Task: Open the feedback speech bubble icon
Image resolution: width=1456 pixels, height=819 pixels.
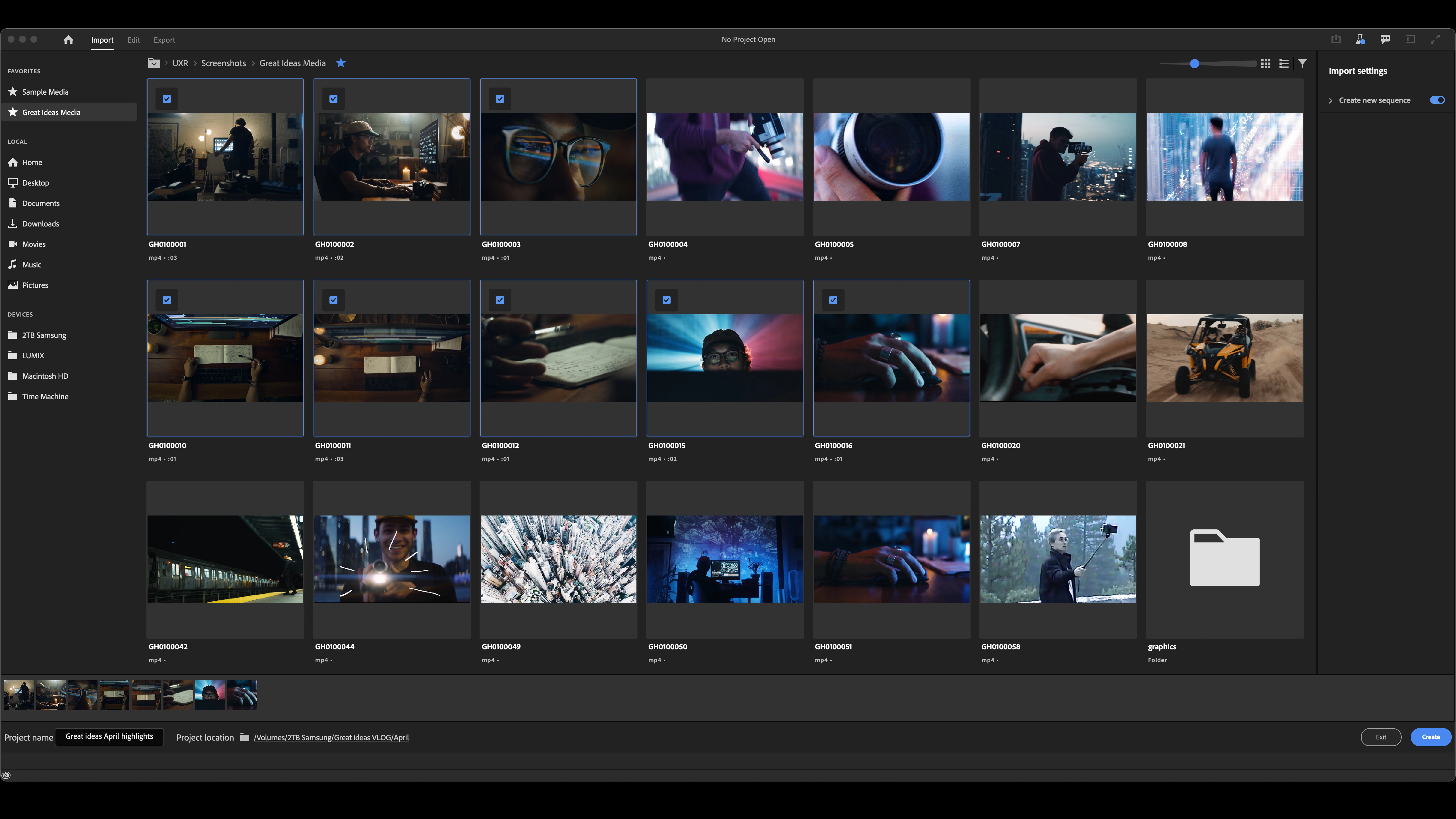Action: (1385, 39)
